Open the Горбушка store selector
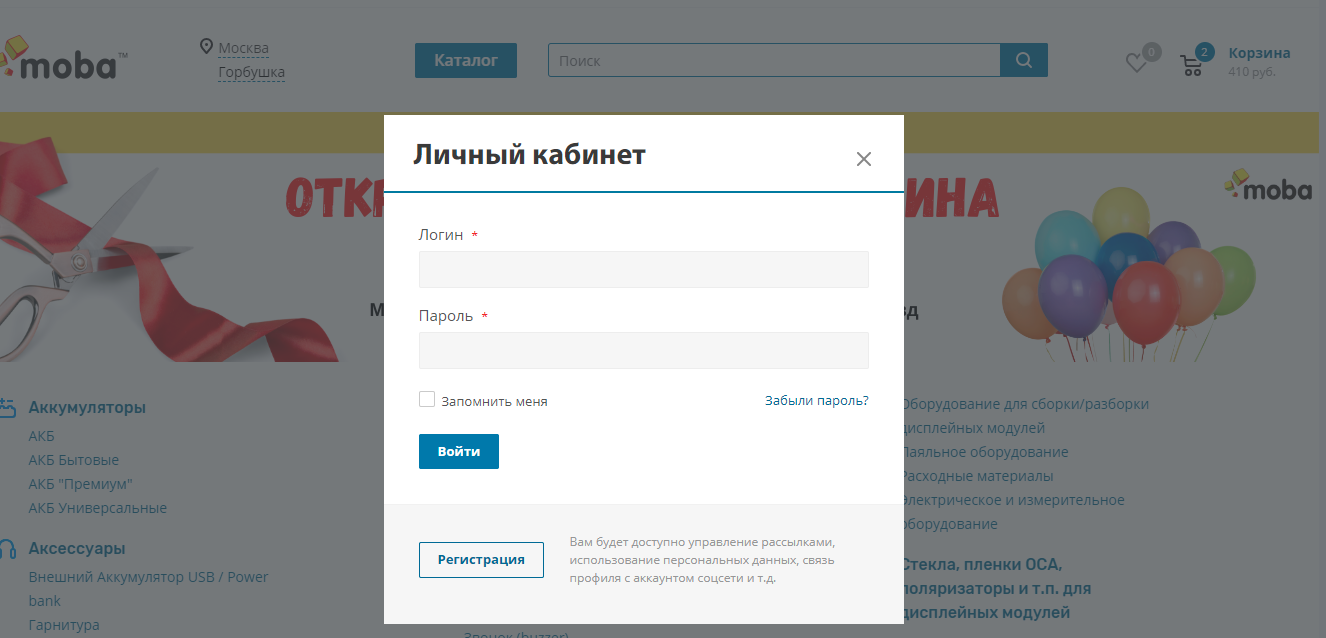The image size is (1326, 638). [x=251, y=72]
